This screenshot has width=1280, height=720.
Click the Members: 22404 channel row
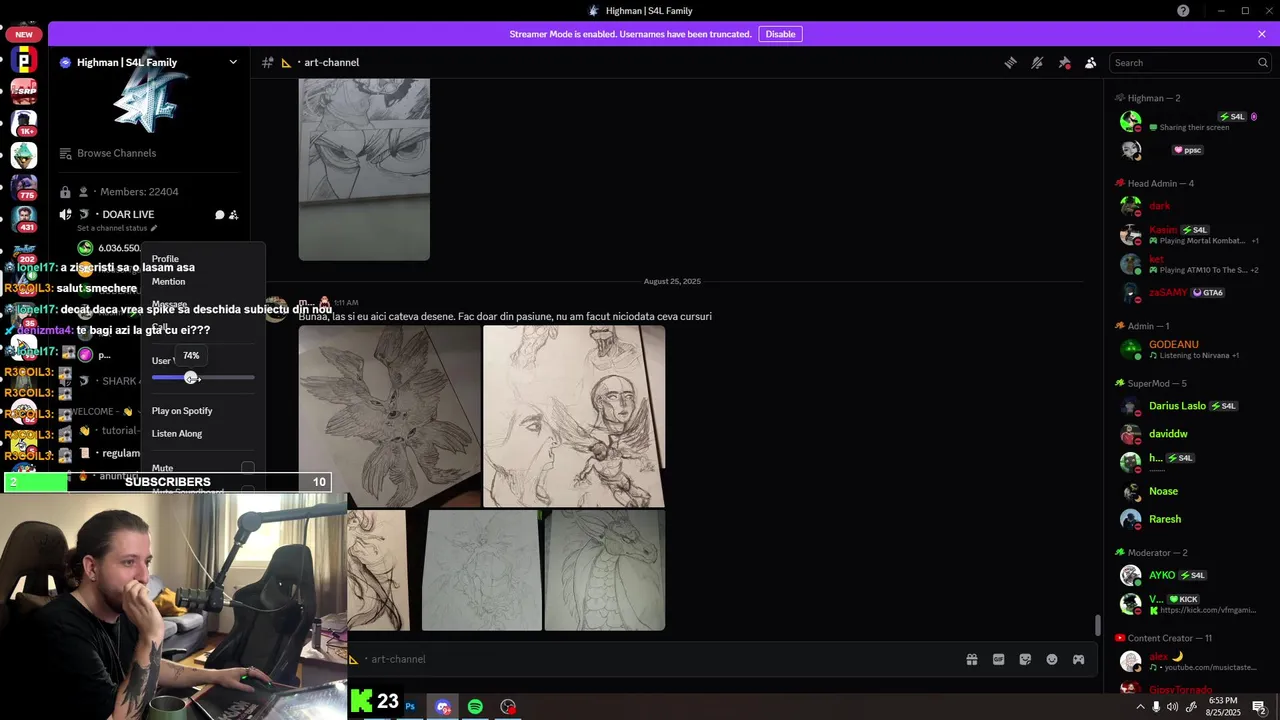tap(148, 191)
